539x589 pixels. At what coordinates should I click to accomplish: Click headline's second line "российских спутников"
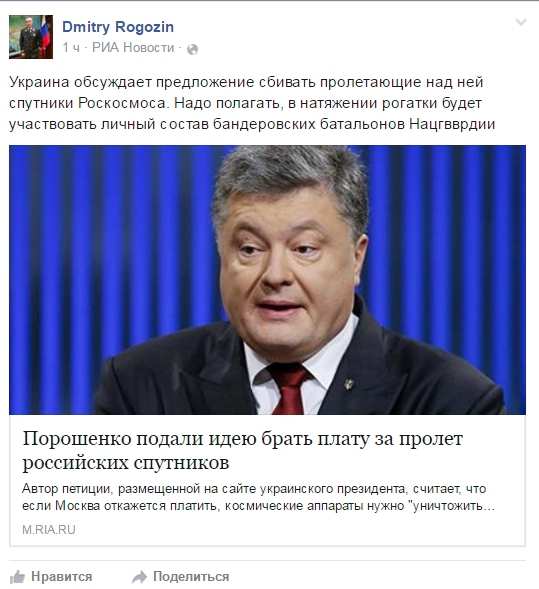125,462
